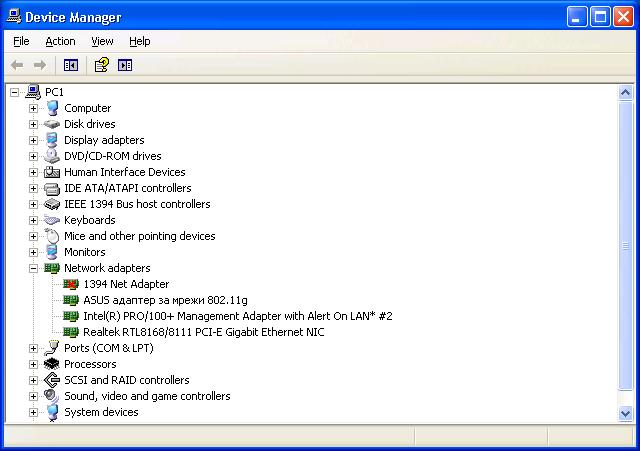Viewport: 640px width, 451px height.
Task: Select the PC1 label
Action: (54, 92)
